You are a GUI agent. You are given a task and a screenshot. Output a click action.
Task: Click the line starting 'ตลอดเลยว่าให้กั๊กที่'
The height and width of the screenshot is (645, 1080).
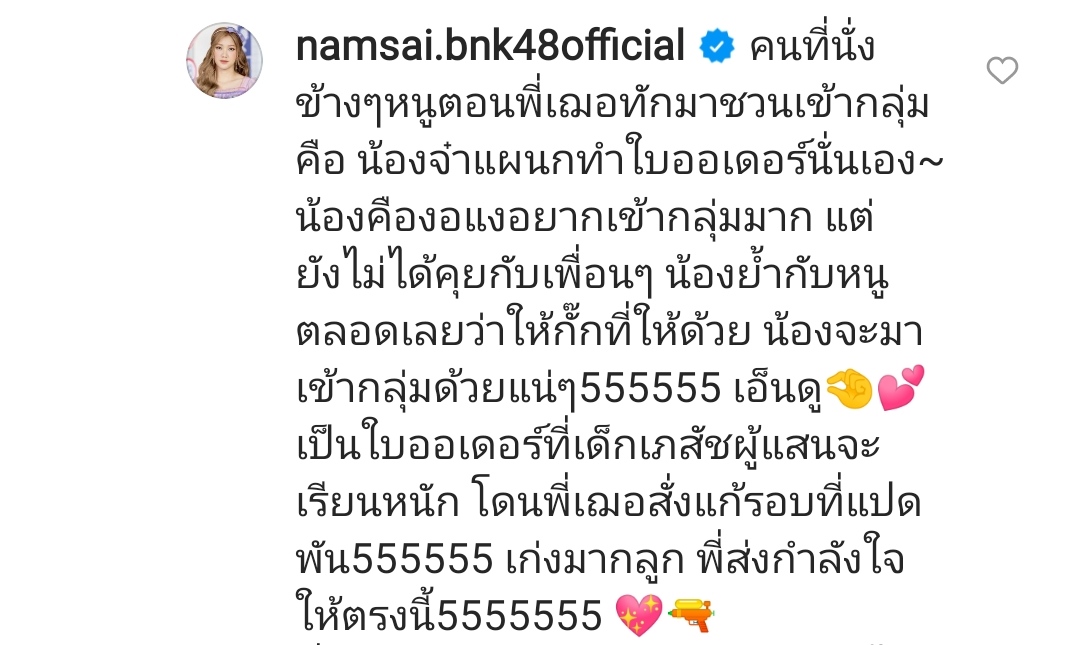pyautogui.click(x=610, y=332)
